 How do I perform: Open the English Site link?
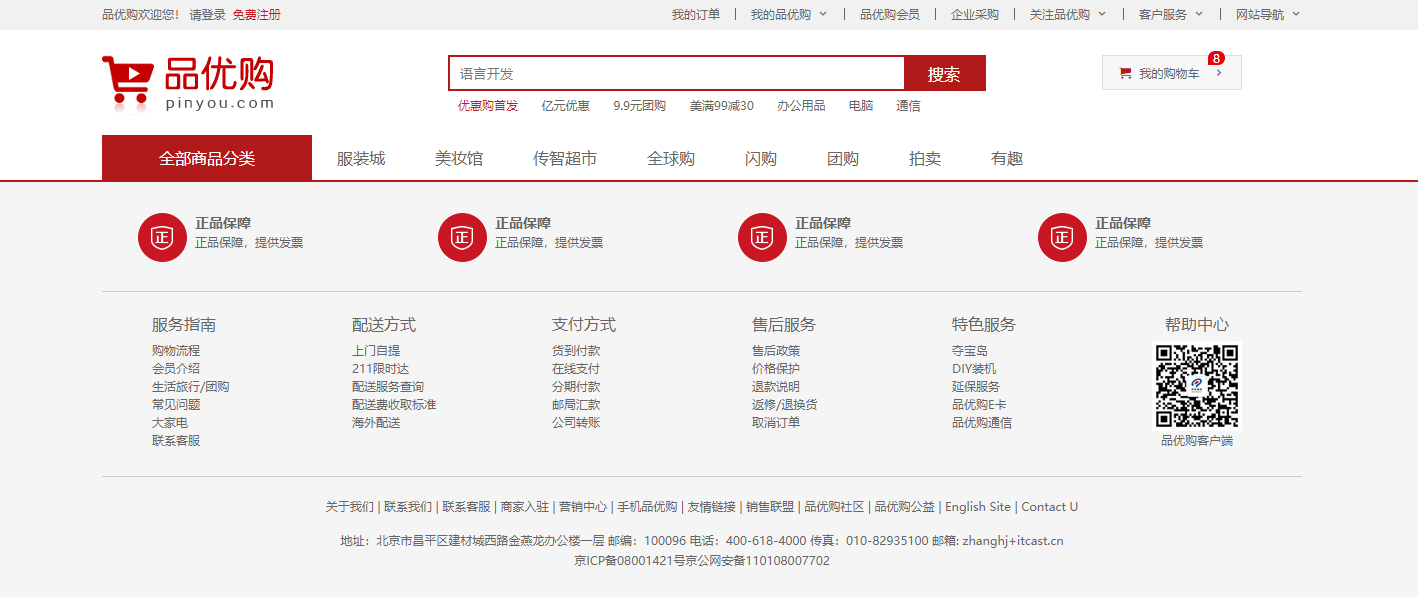coord(977,507)
